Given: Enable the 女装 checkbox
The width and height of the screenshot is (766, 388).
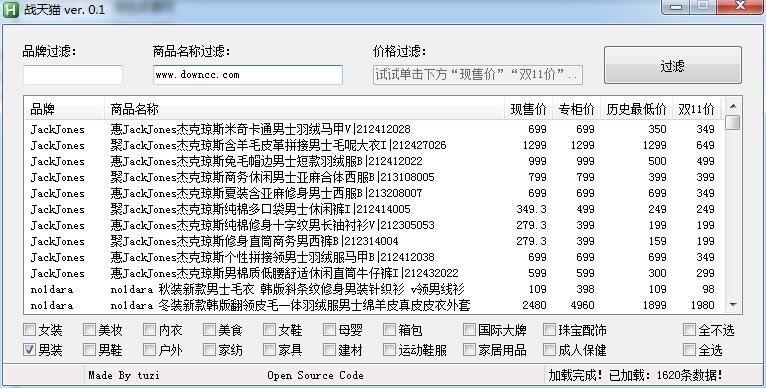Looking at the screenshot, I should coord(30,330).
